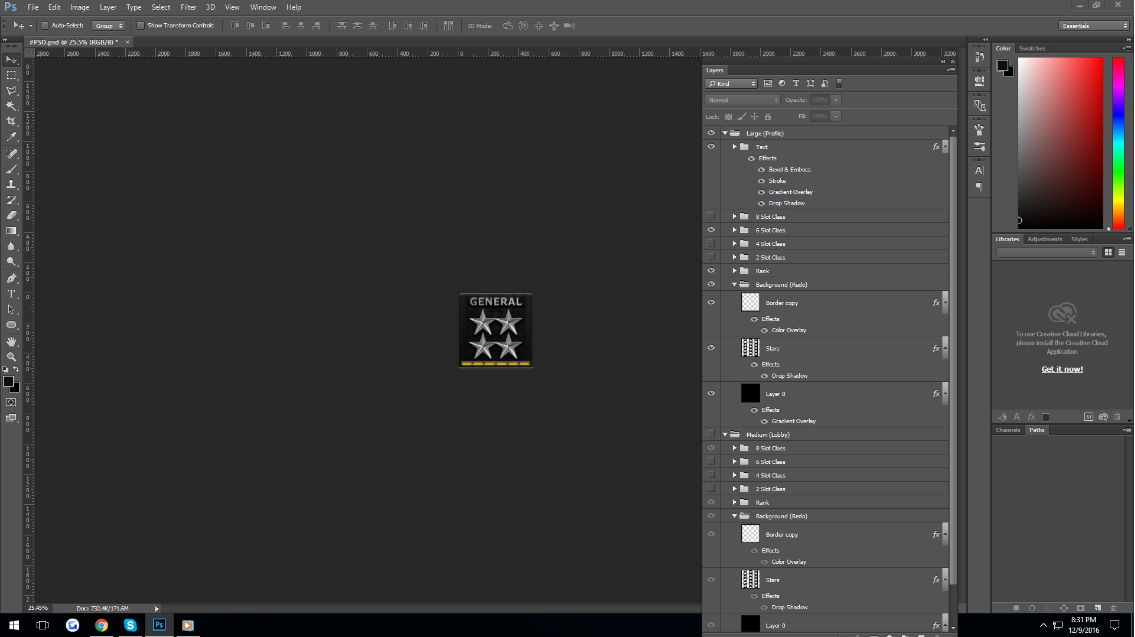Viewport: 1135px width, 637px height.
Task: Select the Ellipse shape tool
Action: [11, 325]
